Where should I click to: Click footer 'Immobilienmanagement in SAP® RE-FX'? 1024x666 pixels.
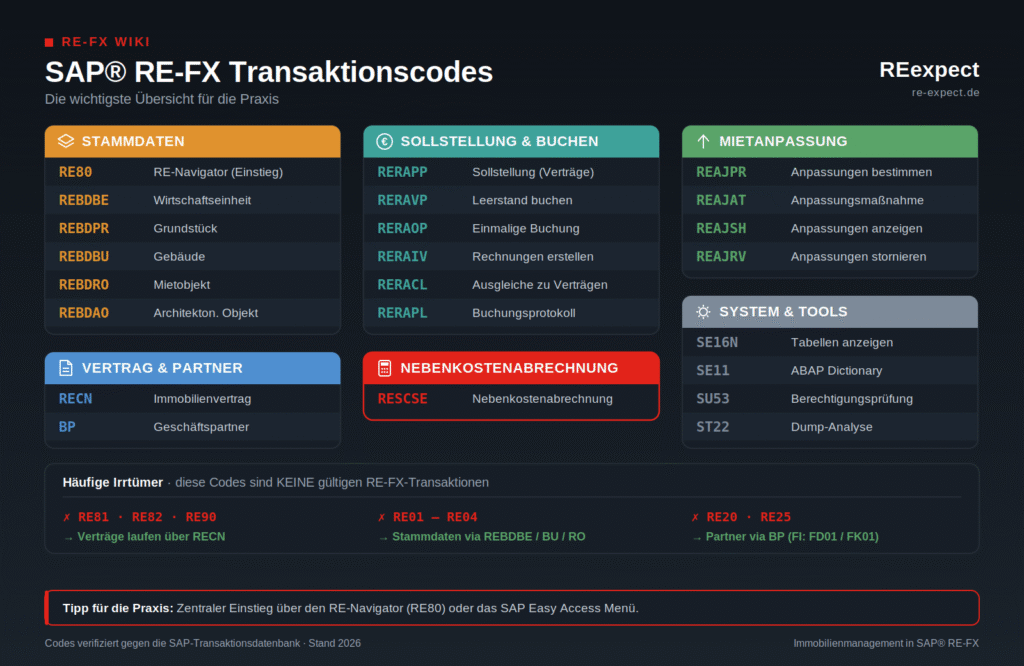click(x=886, y=643)
